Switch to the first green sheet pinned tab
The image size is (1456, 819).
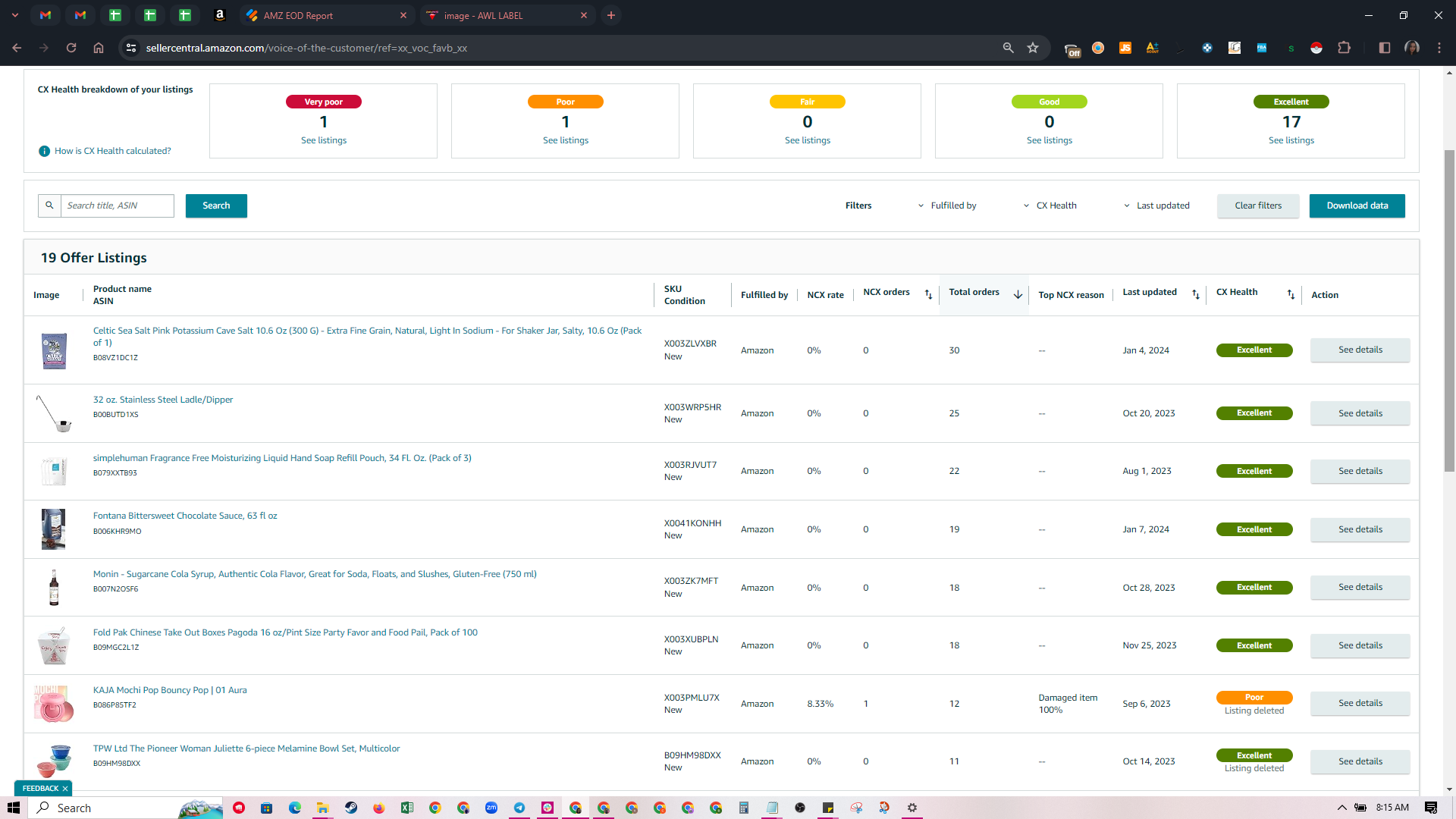pyautogui.click(x=115, y=15)
